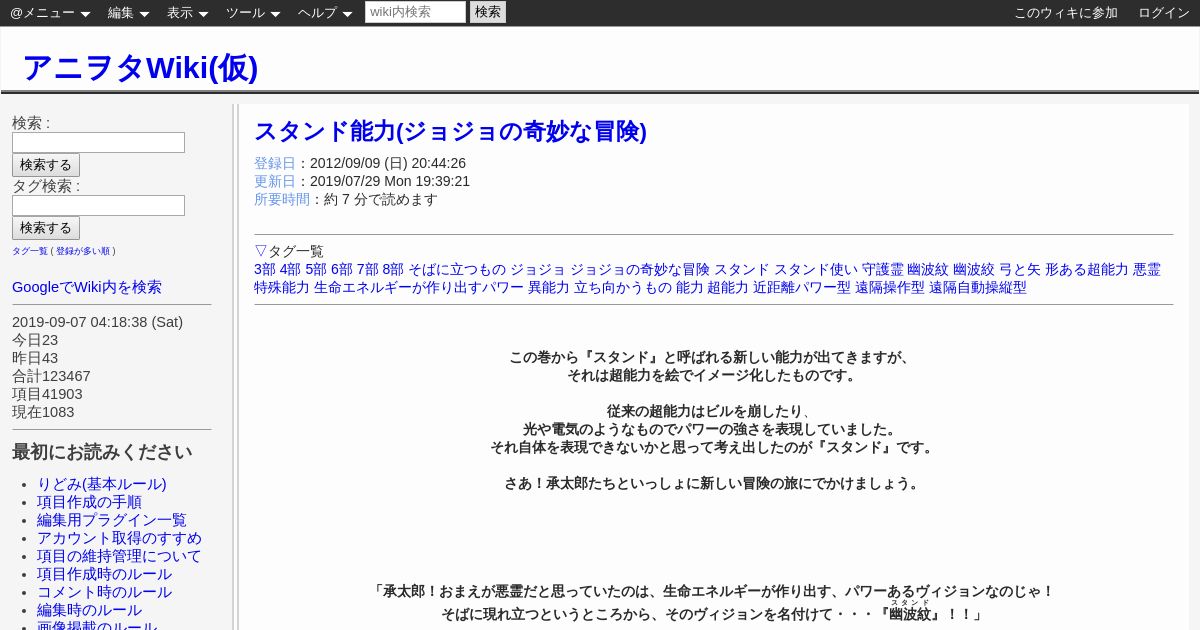1200x630 pixels.
Task: Open the 幽波紋 tag
Action: pyautogui.click(x=928, y=269)
